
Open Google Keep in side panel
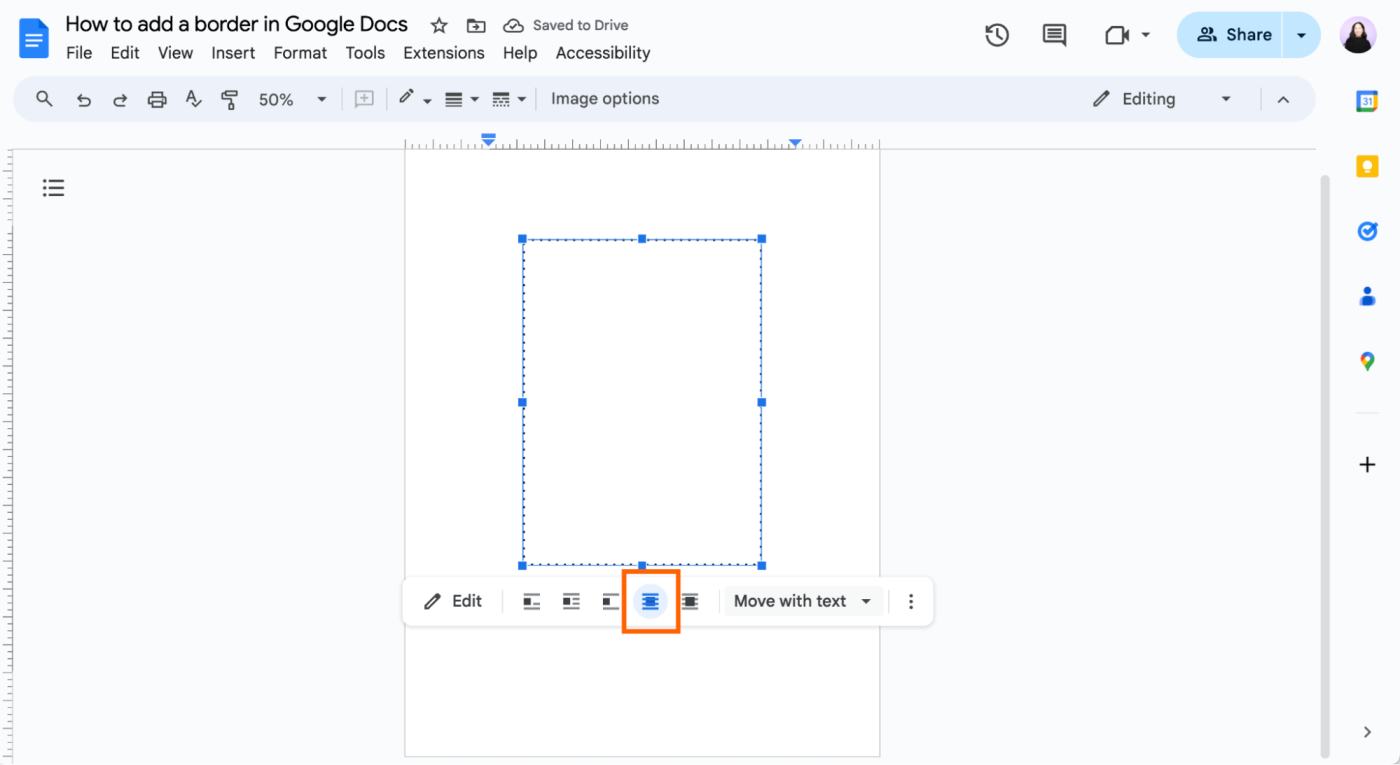[1367, 166]
